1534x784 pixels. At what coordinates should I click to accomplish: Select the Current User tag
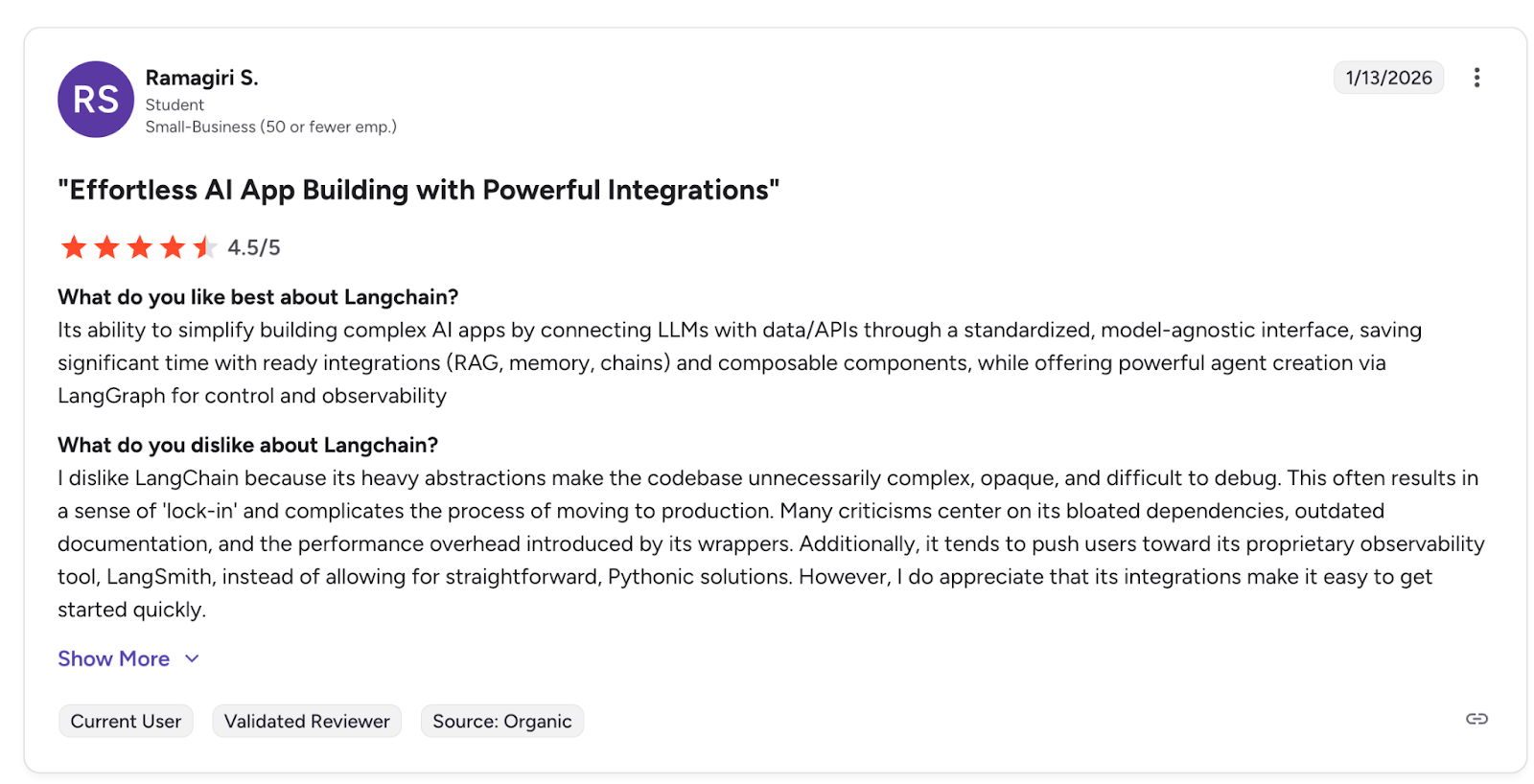(x=126, y=721)
